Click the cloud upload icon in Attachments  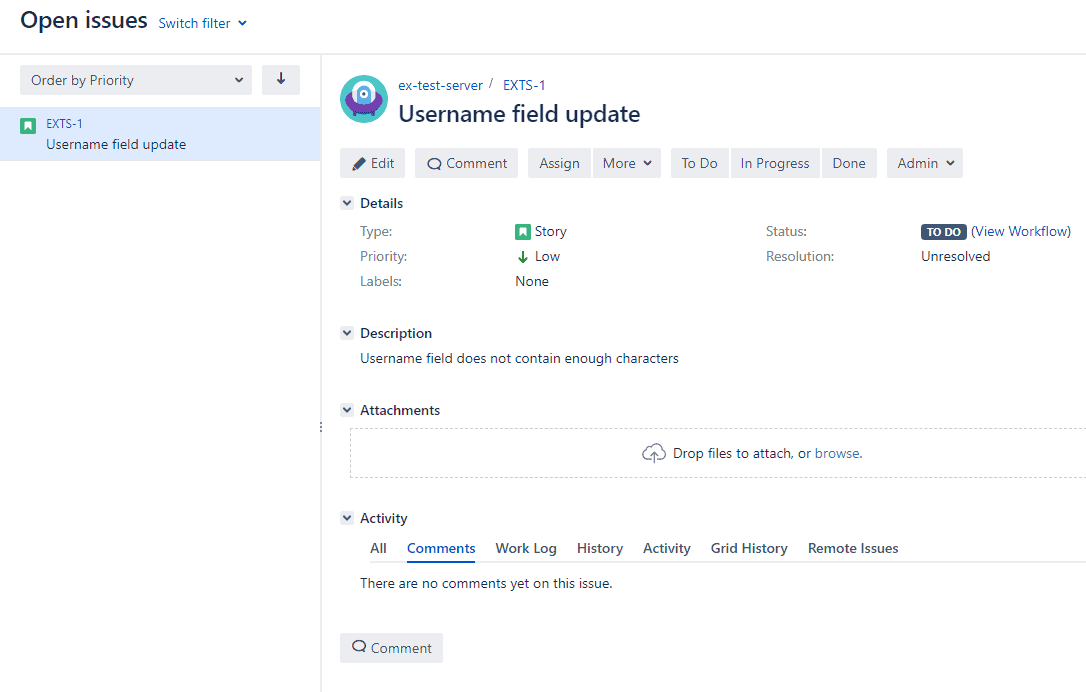(654, 453)
